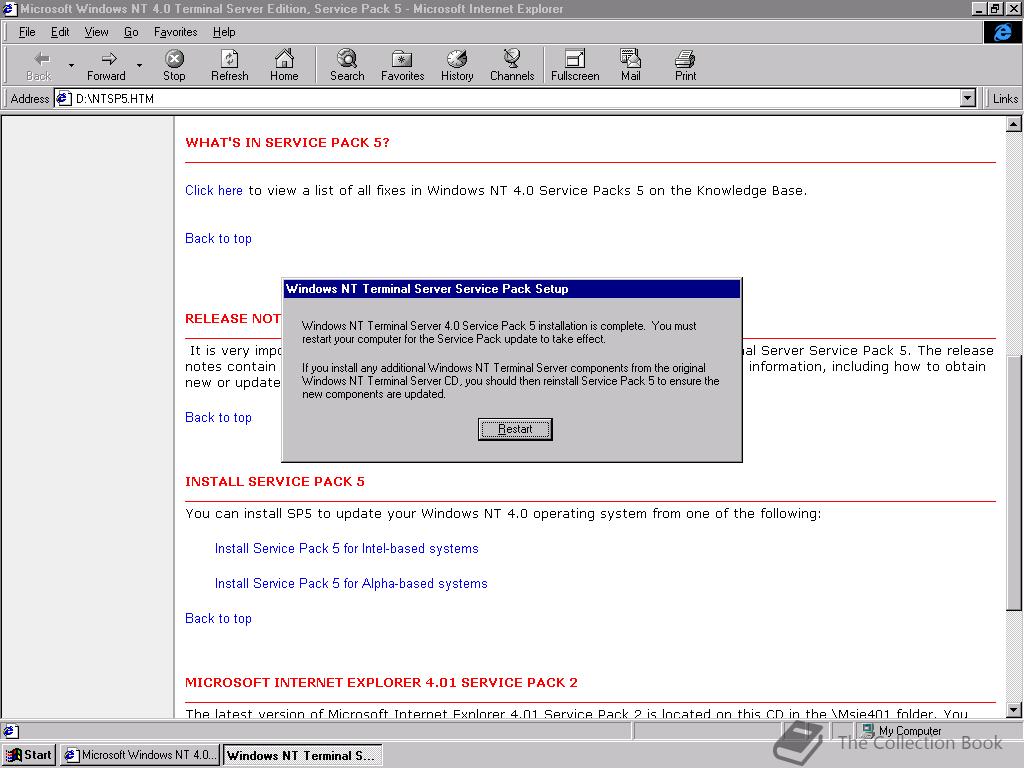The image size is (1024, 768).
Task: Click the vertical scrollbar down arrow
Action: pyautogui.click(x=1014, y=710)
